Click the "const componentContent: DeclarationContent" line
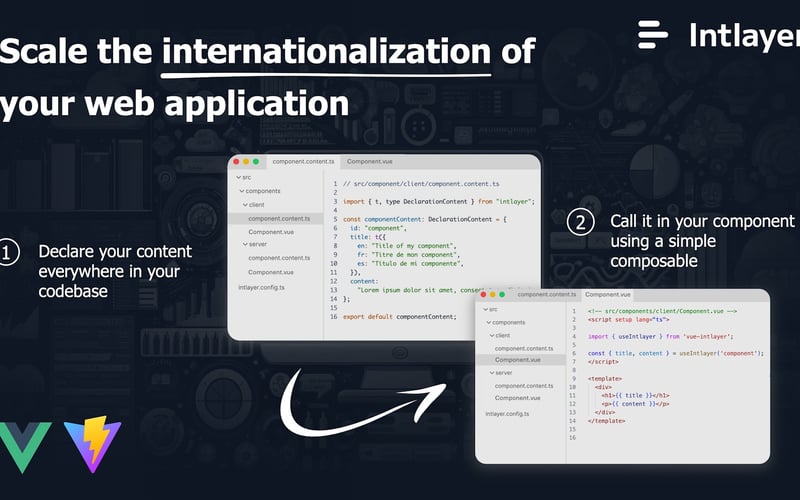 (x=424, y=219)
